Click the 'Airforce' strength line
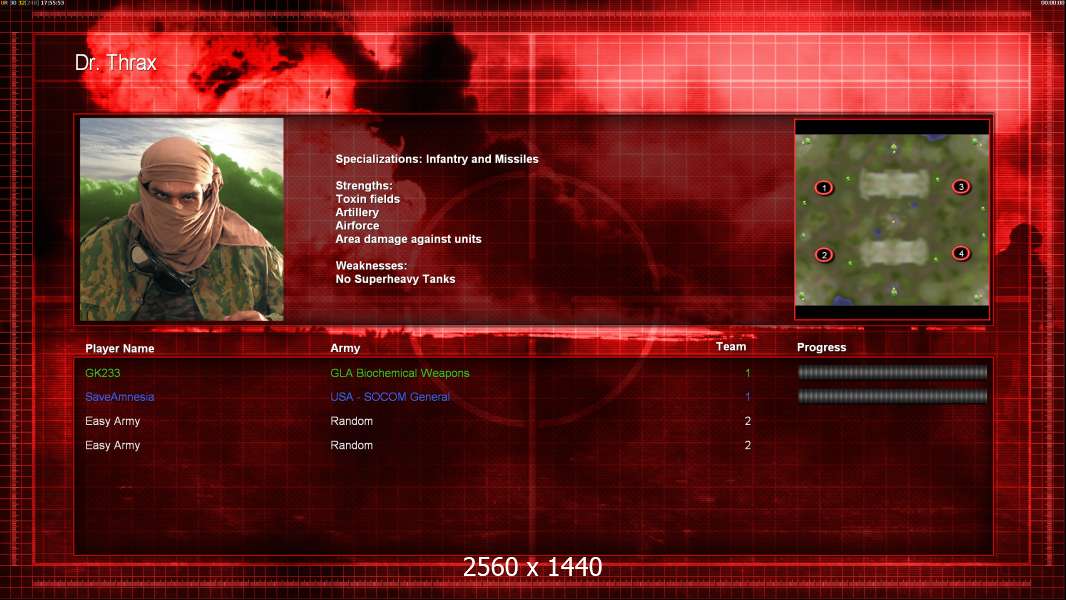The height and width of the screenshot is (600, 1066). click(357, 226)
